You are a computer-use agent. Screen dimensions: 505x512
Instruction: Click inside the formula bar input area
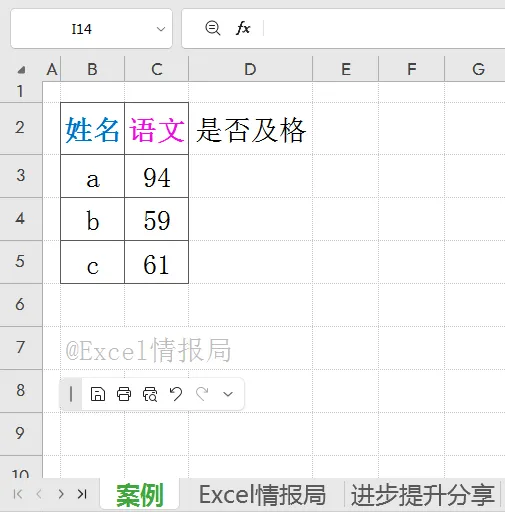[385, 28]
